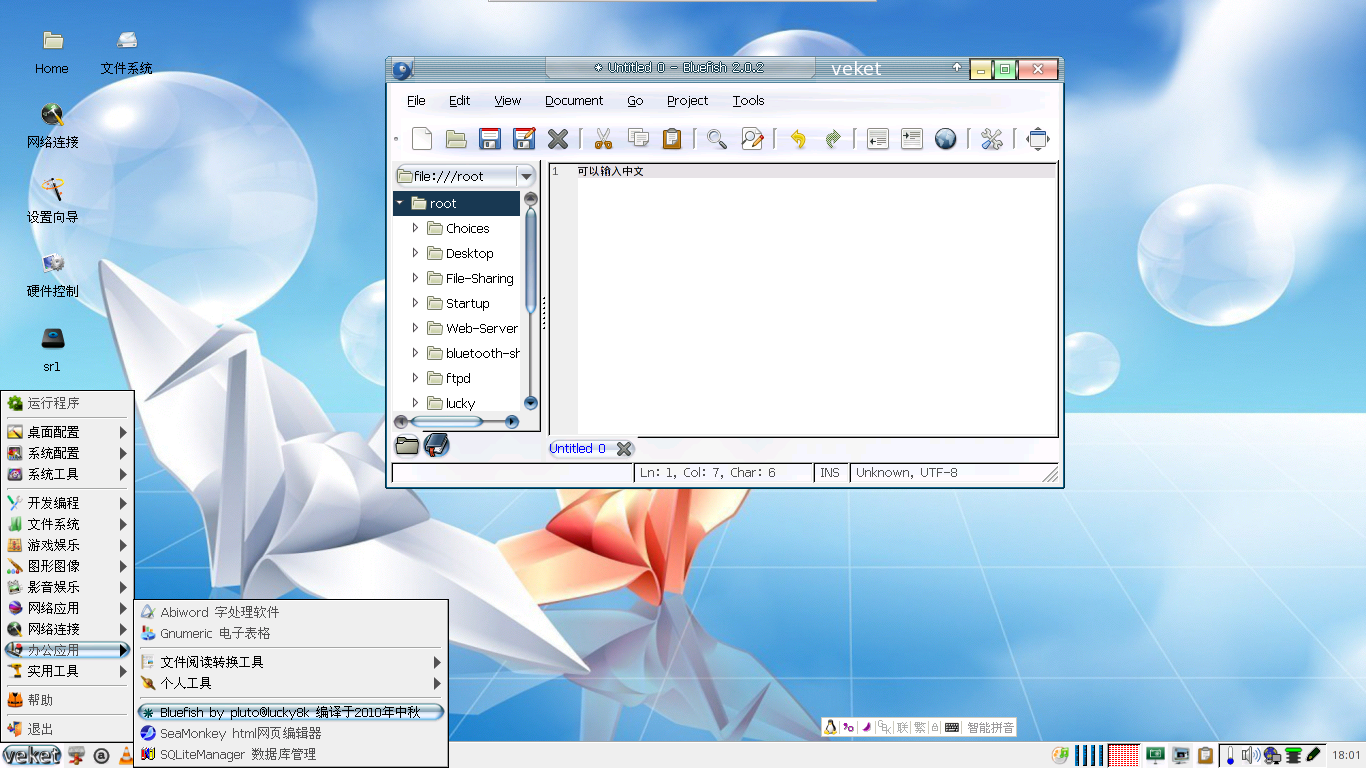
Task: Open the 文件阅读转换工具 submenu
Action: tap(290, 662)
